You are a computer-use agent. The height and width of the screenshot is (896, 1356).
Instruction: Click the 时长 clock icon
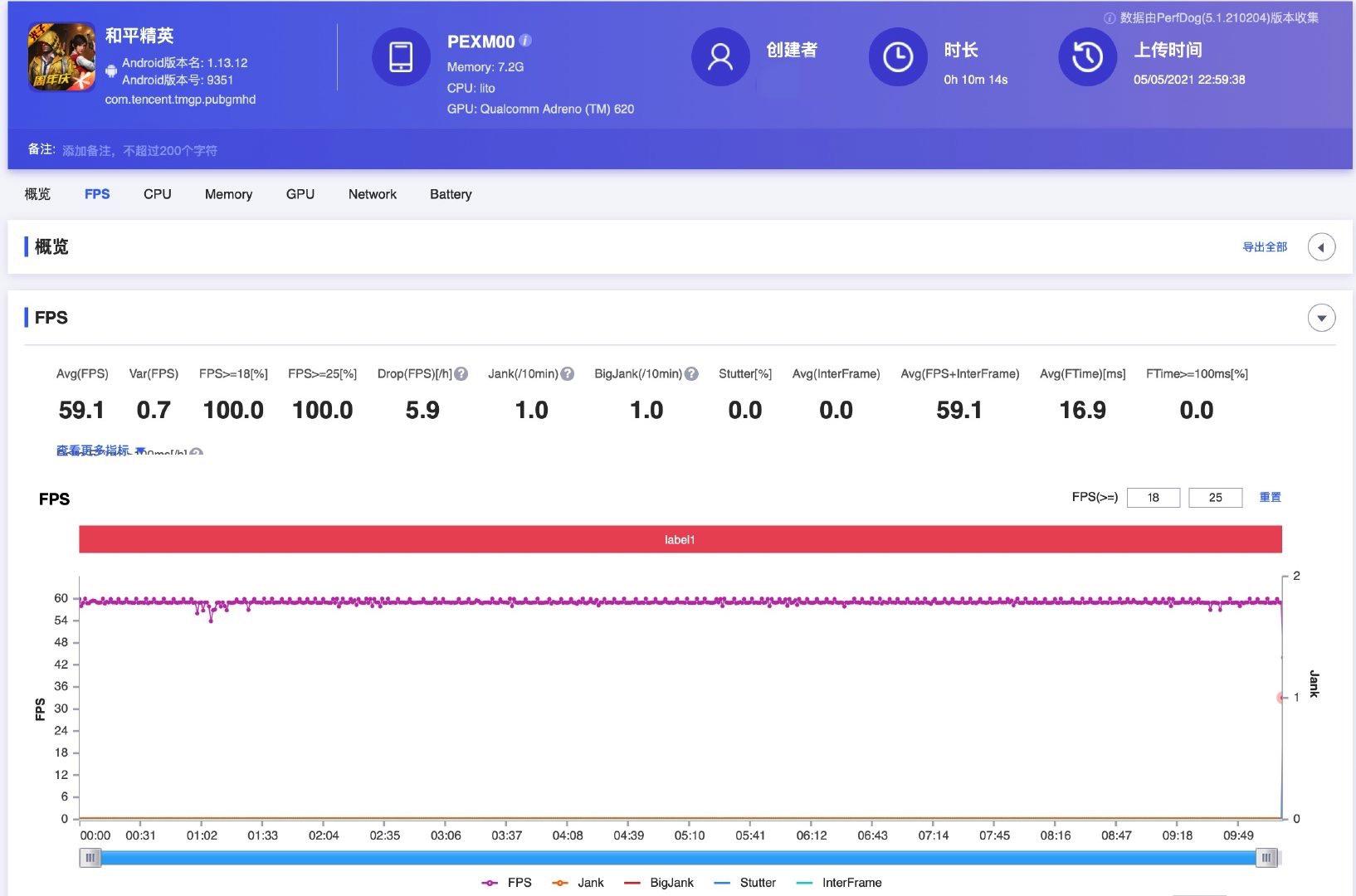click(x=897, y=57)
